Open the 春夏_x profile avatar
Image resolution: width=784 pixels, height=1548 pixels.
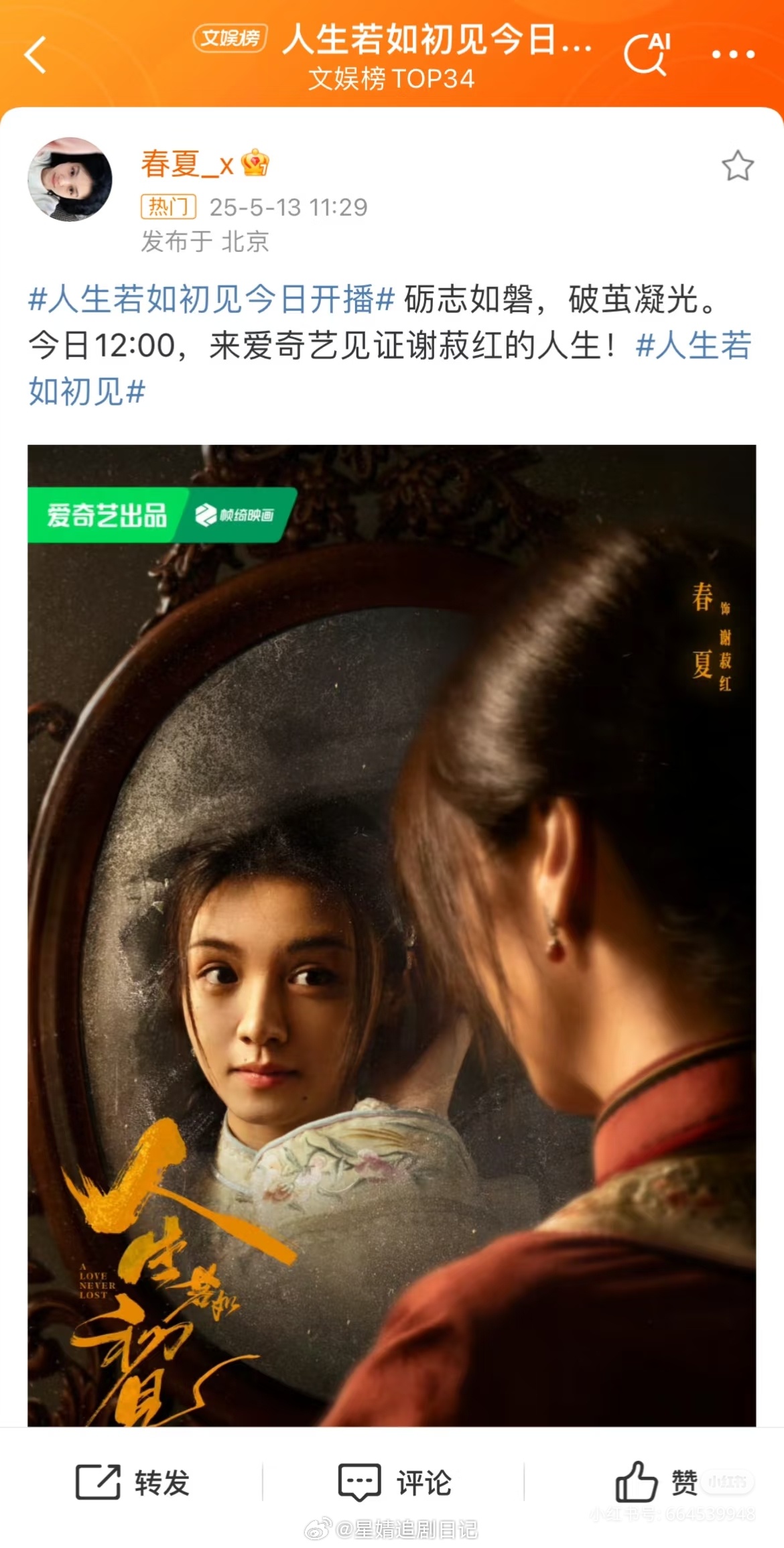point(70,179)
